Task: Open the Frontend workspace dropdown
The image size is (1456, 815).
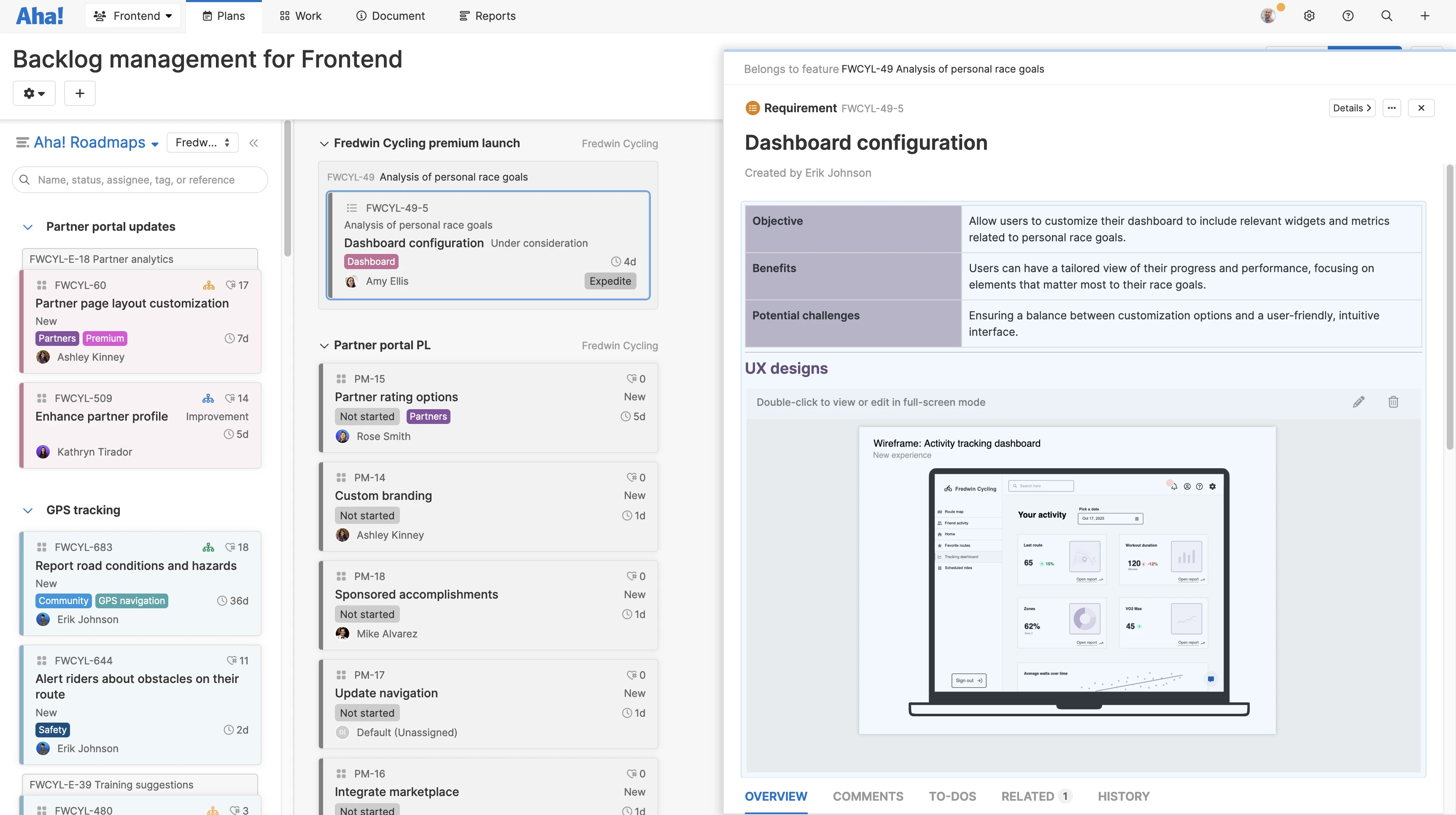Action: pyautogui.click(x=132, y=15)
